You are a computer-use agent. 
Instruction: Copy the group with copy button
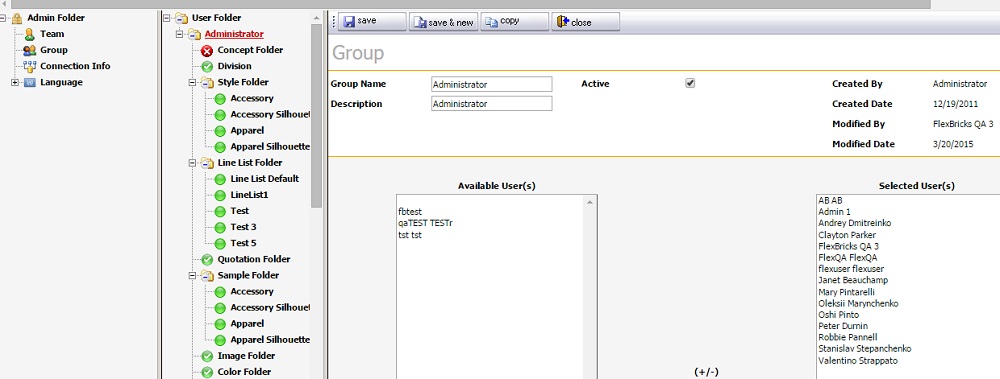tap(514, 22)
